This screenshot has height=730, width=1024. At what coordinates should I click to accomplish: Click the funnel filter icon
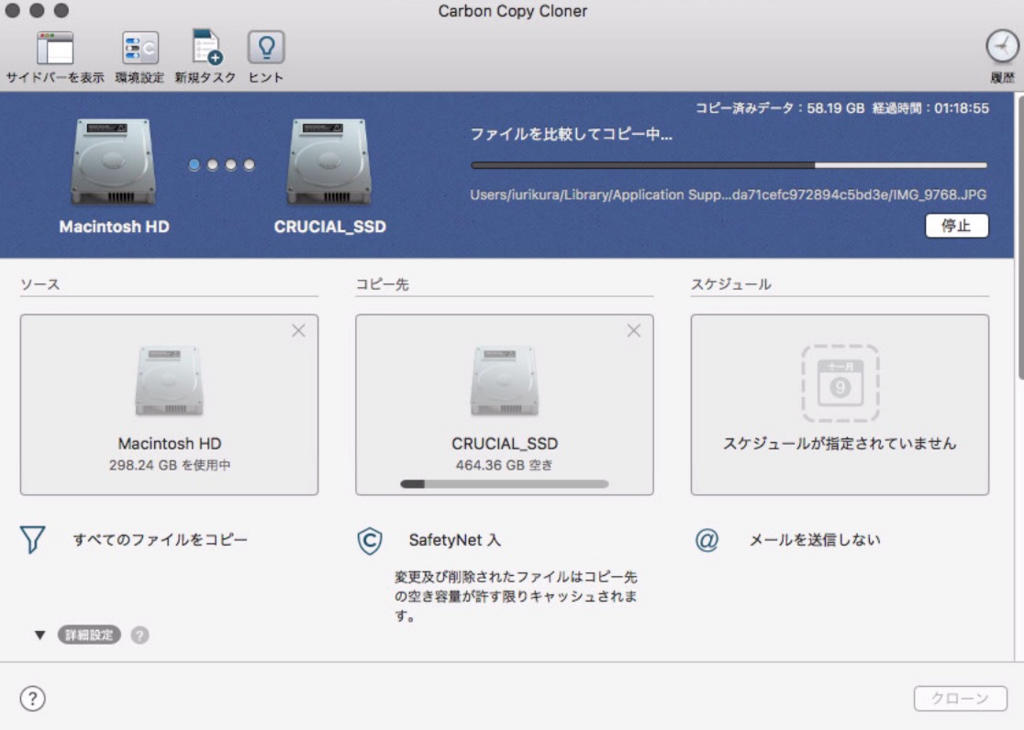coord(33,540)
